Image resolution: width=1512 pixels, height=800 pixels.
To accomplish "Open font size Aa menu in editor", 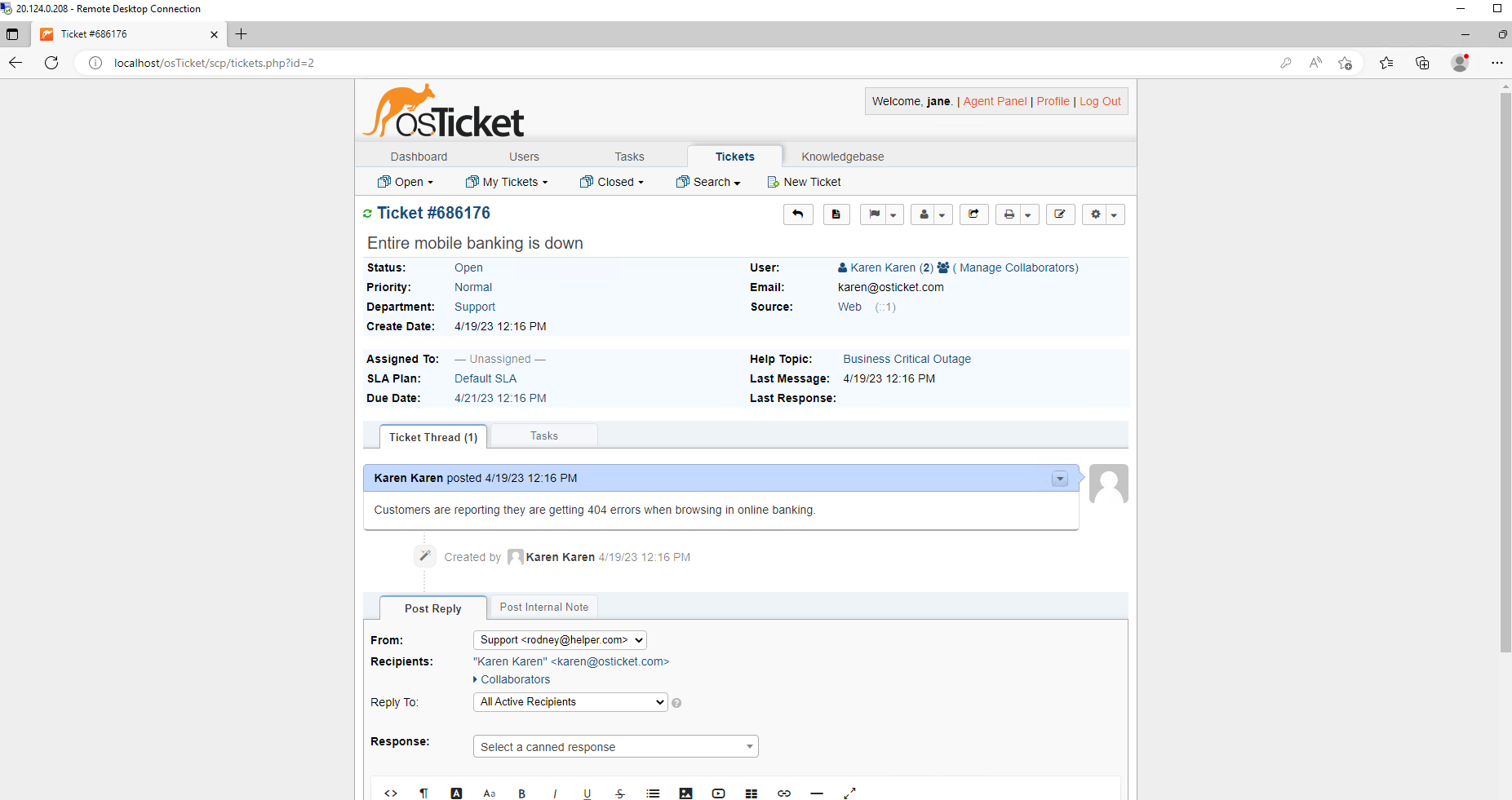I will (x=489, y=793).
